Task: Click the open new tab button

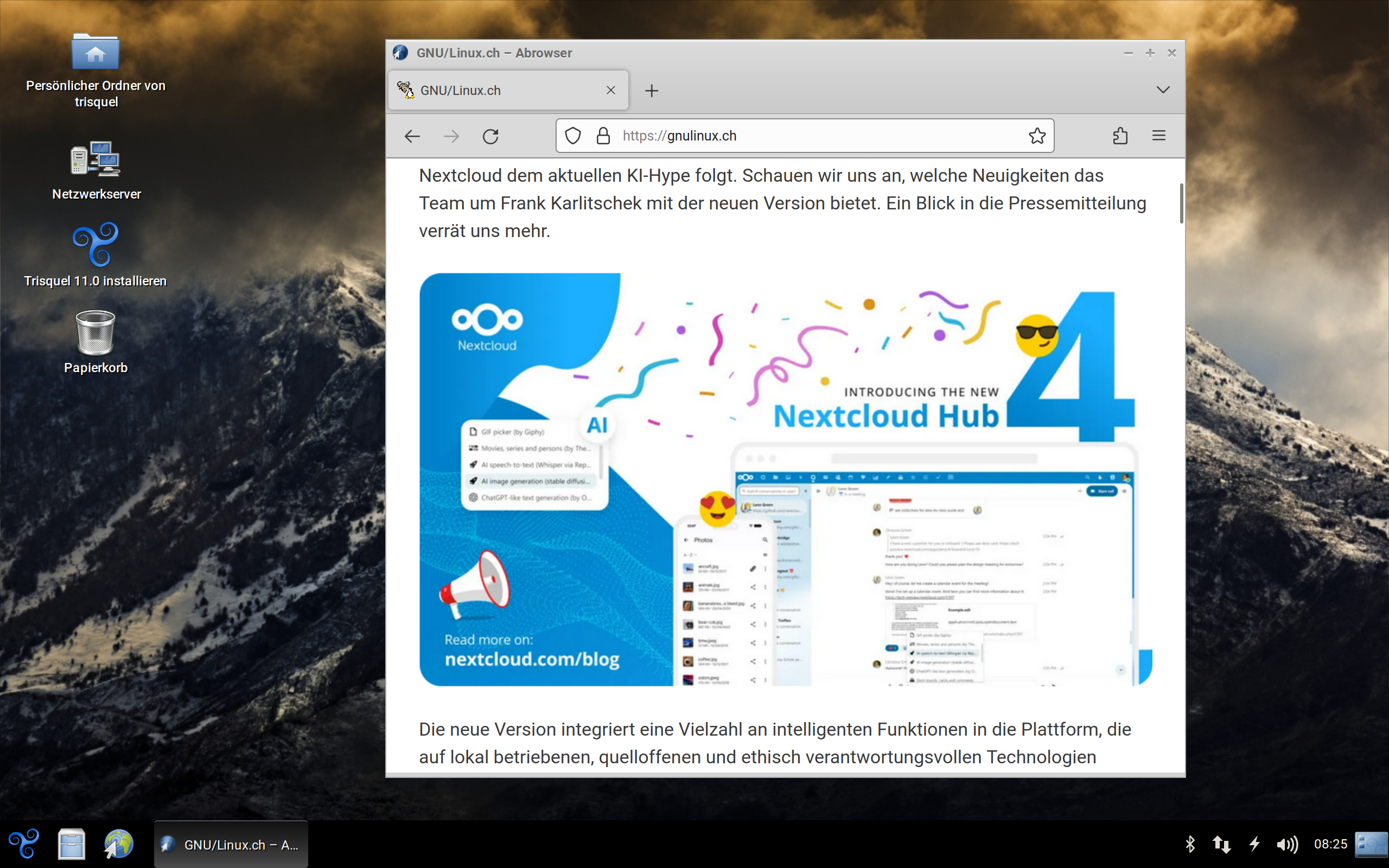Action: pos(651,90)
